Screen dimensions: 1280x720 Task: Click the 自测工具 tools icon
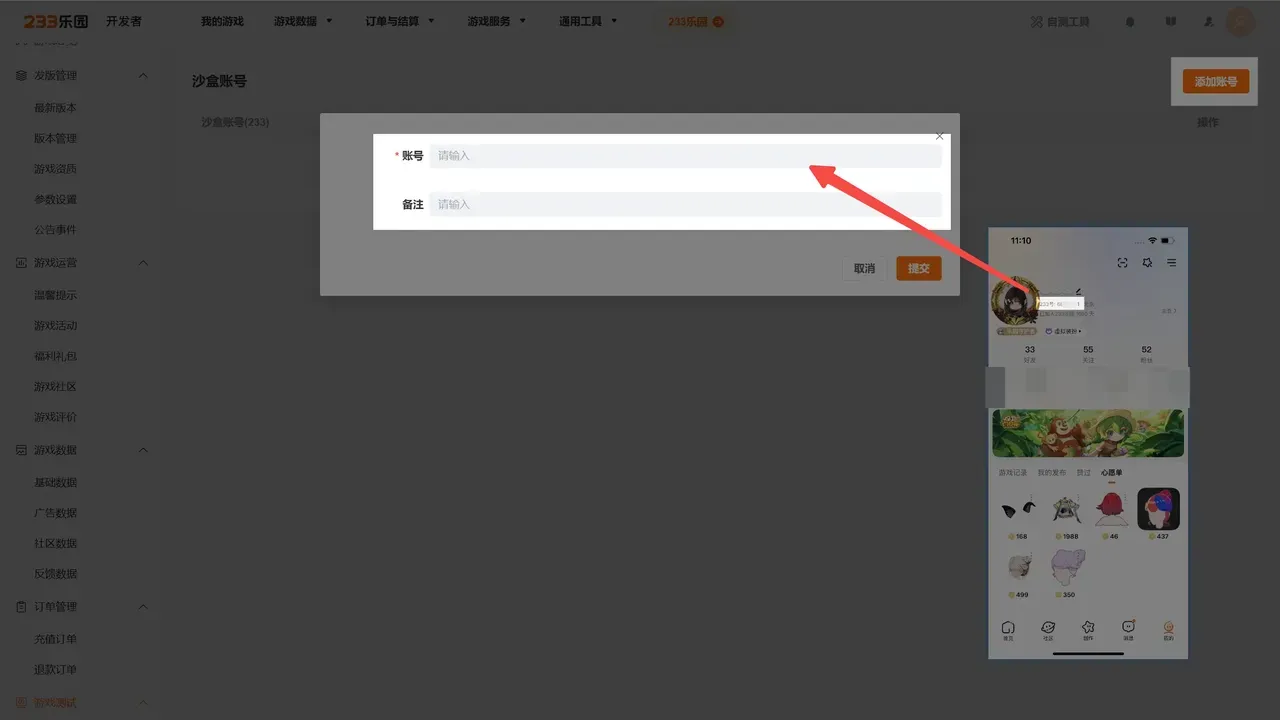[1037, 22]
